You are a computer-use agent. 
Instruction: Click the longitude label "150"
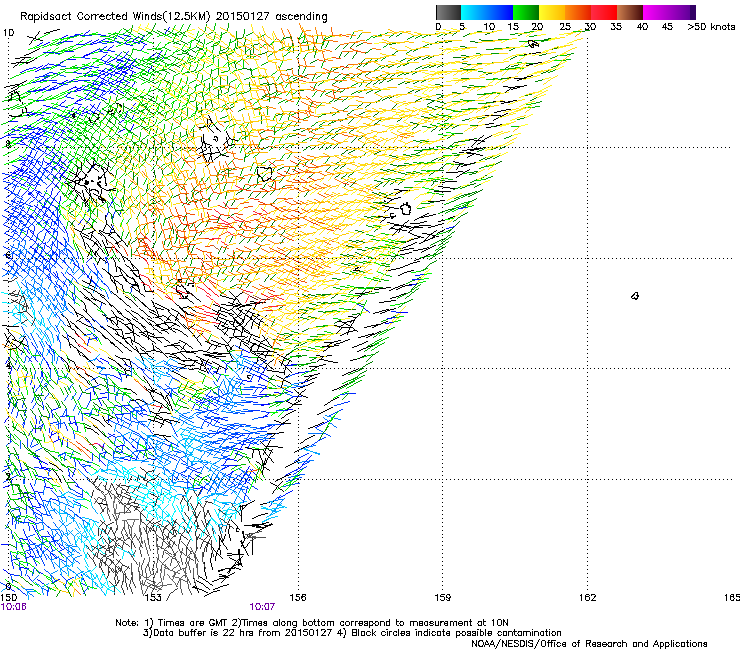[8, 598]
